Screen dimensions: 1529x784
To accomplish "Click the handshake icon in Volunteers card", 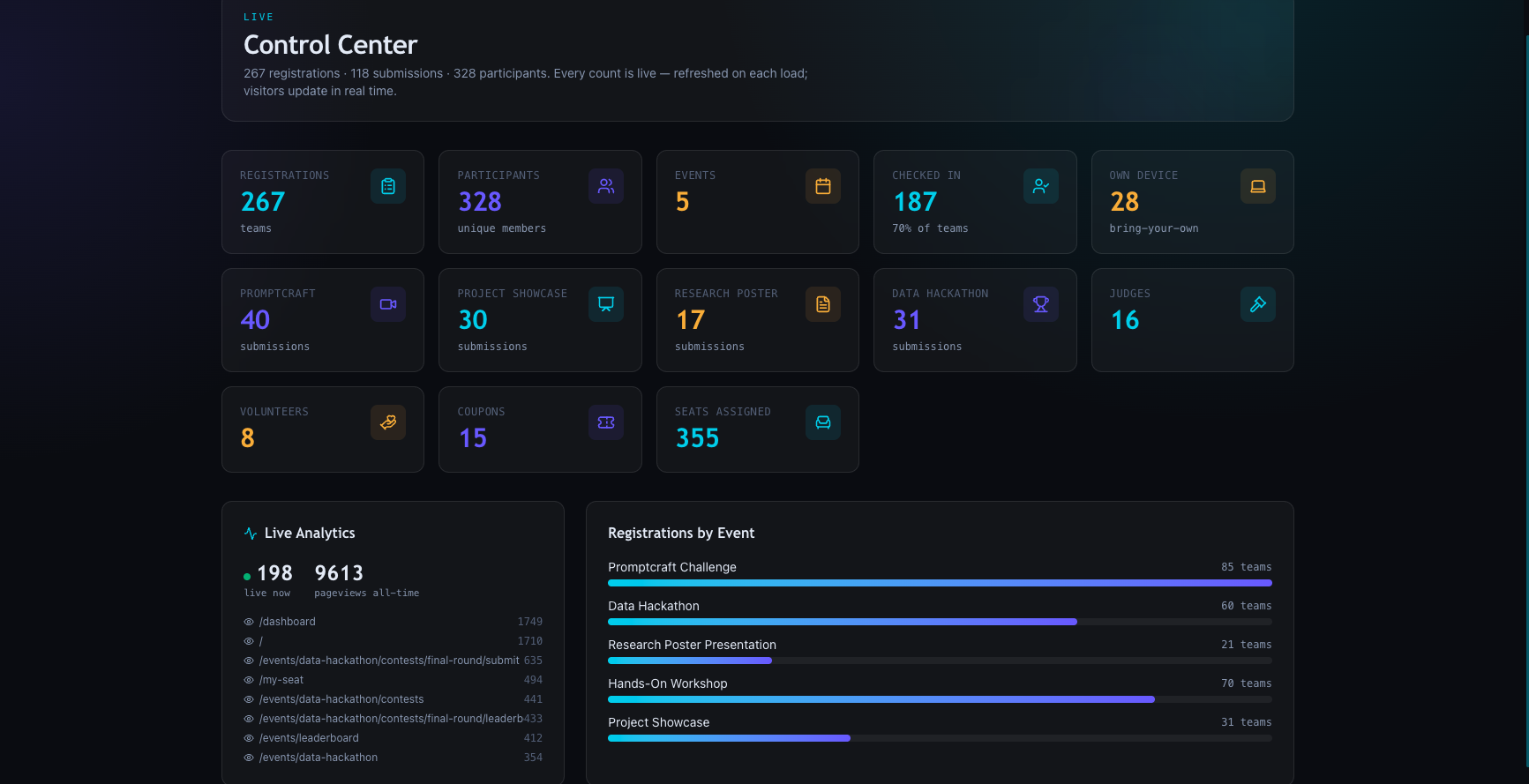I will [x=388, y=422].
